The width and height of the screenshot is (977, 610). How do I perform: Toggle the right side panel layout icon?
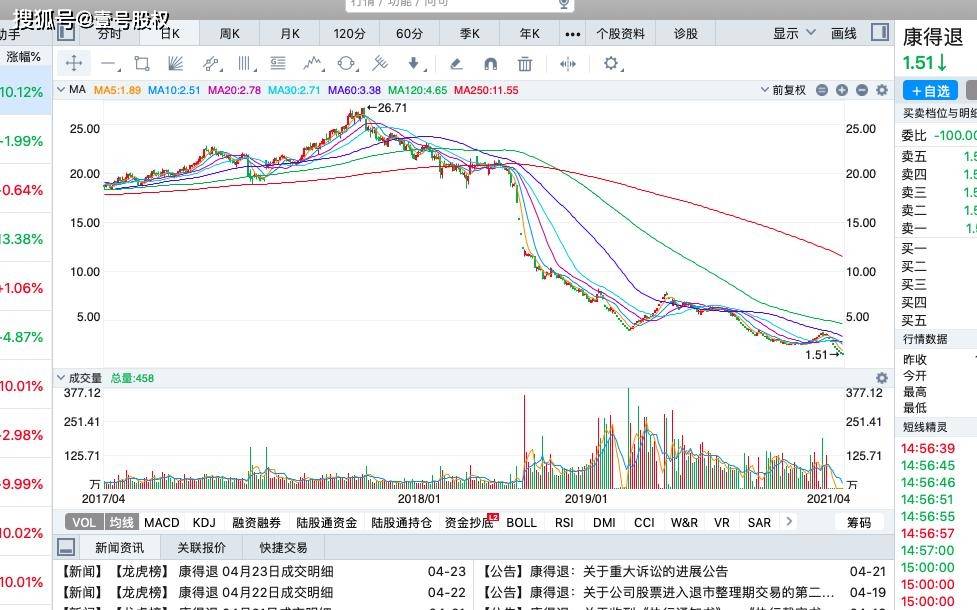pyautogui.click(x=880, y=33)
